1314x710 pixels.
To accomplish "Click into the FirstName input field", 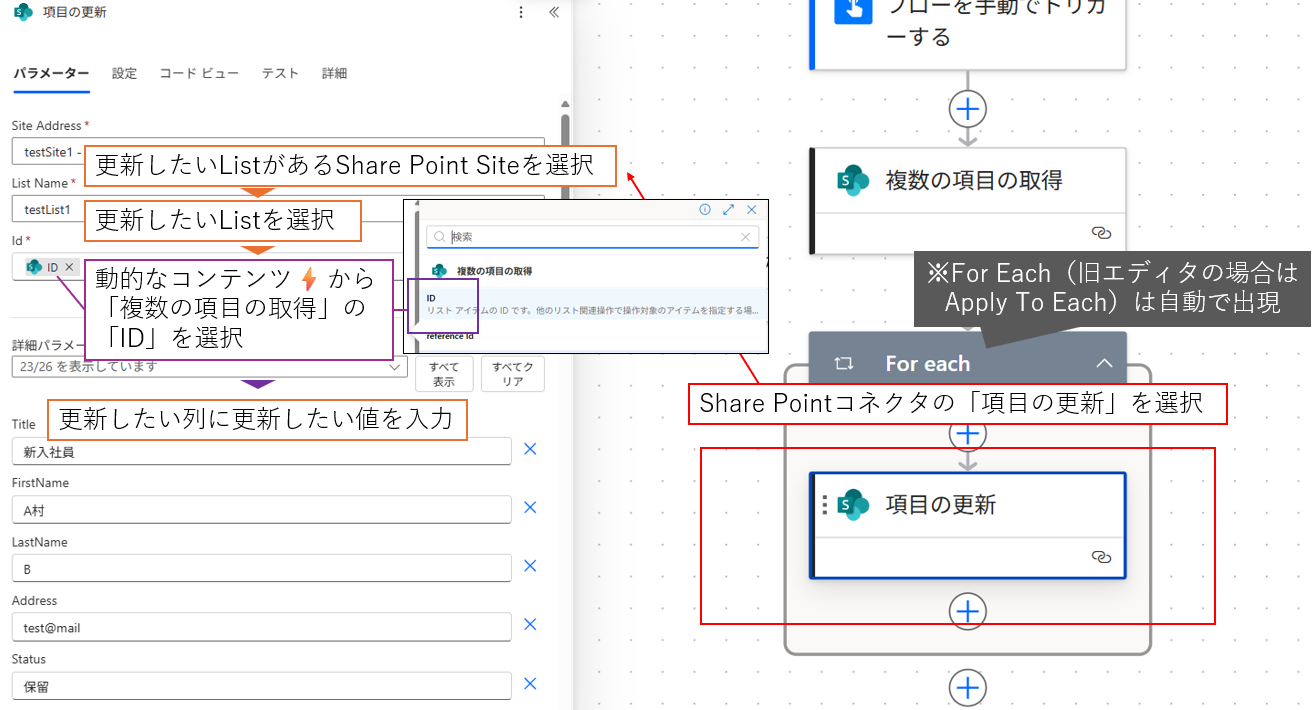I will pos(261,510).
